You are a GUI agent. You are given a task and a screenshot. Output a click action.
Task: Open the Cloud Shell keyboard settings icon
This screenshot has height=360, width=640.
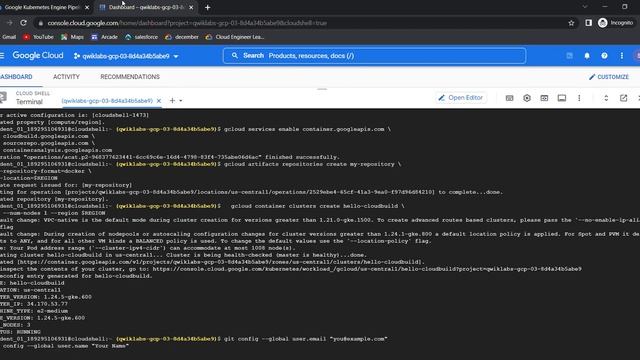509,98
